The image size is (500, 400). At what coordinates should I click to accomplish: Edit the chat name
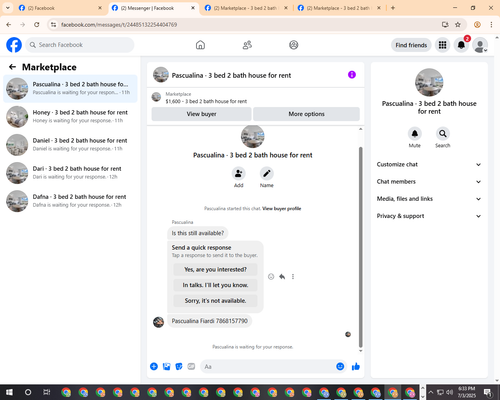coord(267,174)
